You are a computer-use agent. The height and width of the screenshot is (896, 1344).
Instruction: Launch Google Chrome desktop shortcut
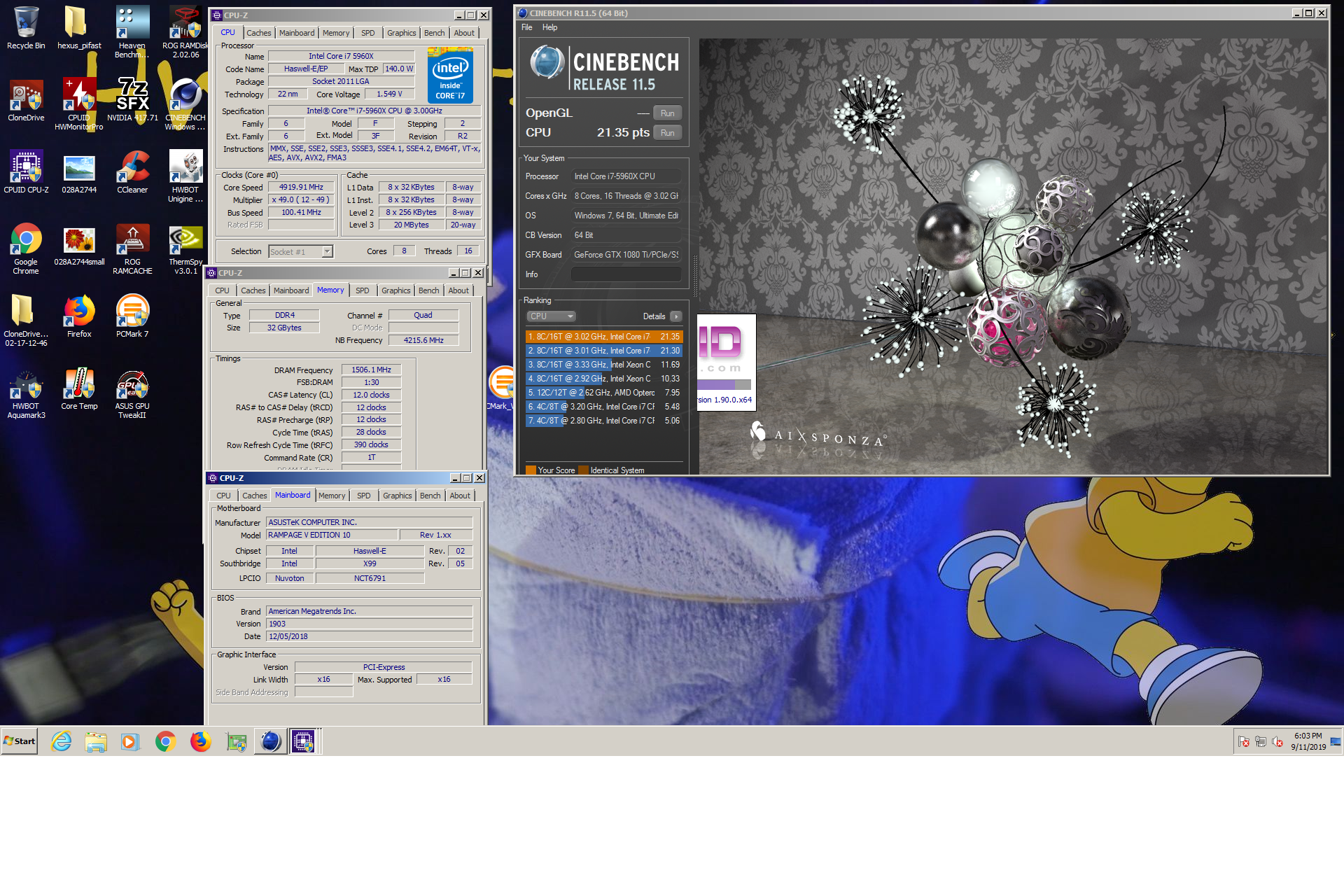point(26,248)
